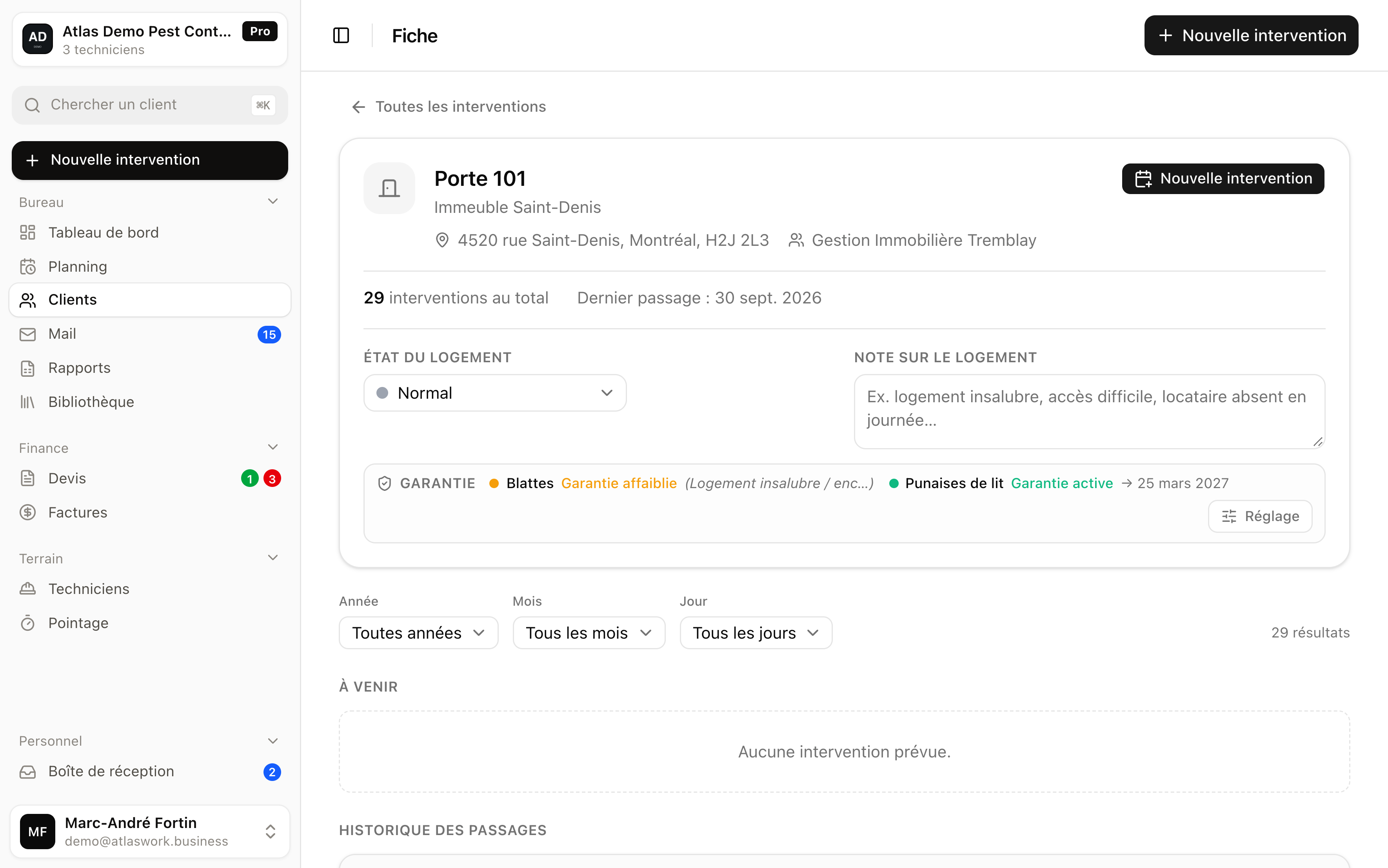The height and width of the screenshot is (868, 1388).
Task: Collapse the Personnel section
Action: coord(273,741)
